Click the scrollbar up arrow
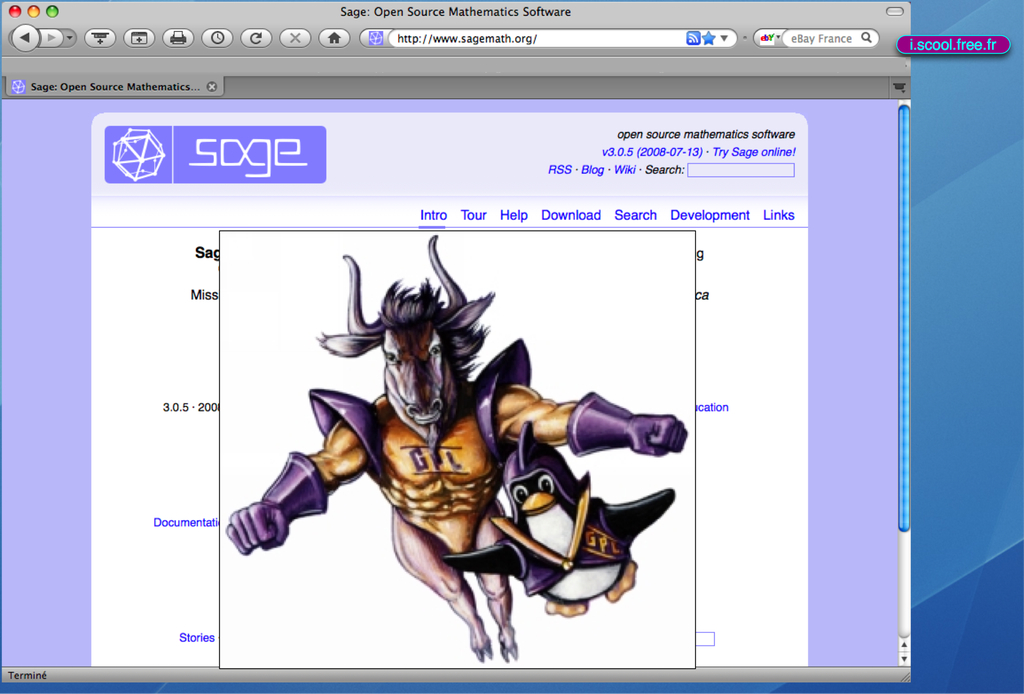The width and height of the screenshot is (1024, 694). [x=904, y=645]
